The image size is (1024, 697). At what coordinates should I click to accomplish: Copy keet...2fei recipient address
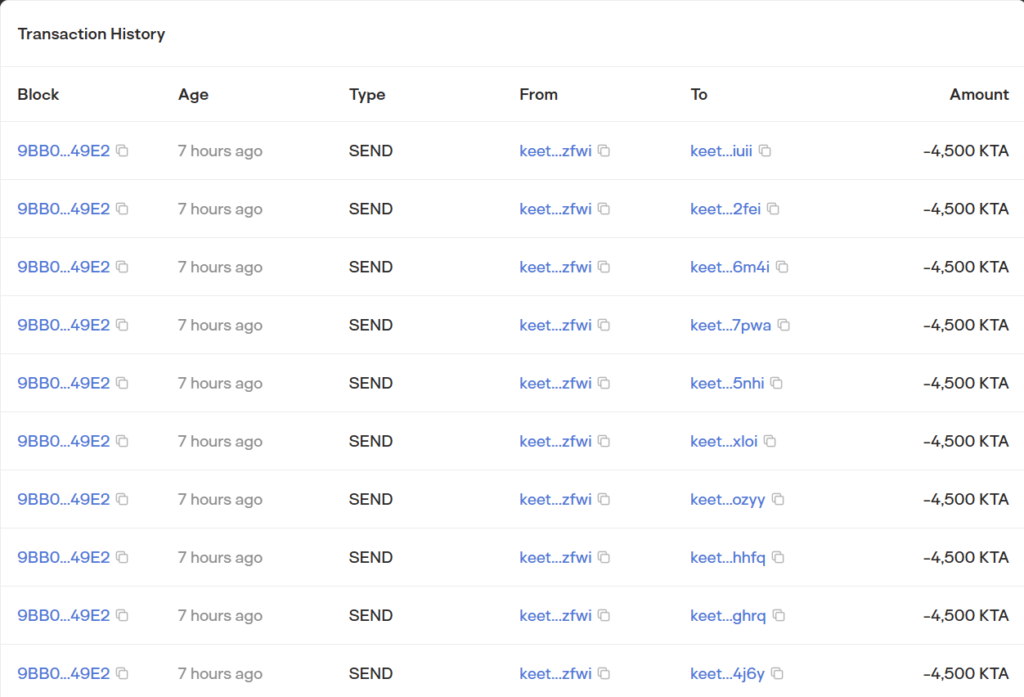pyautogui.click(x=773, y=209)
